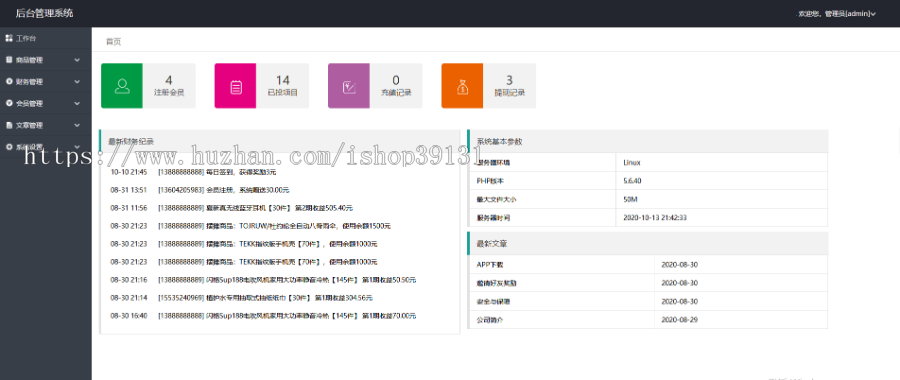900x380 pixels.
Task: Click the 08-30 16:40 income 70.00 record
Action: [x=263, y=316]
